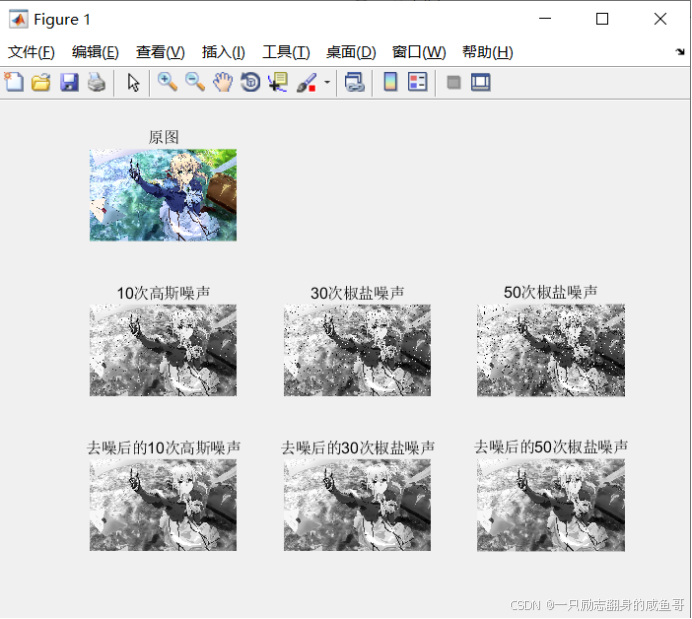Click the 原图 title text

pyautogui.click(x=163, y=137)
